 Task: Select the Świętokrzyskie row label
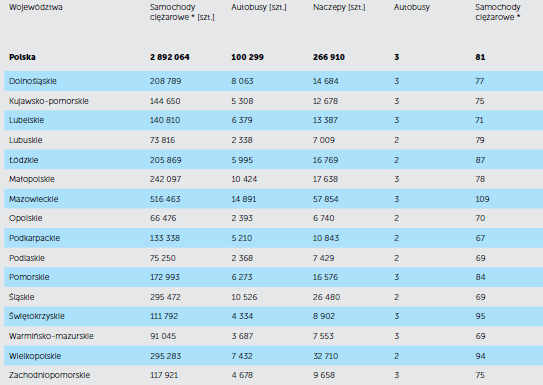click(x=37, y=316)
